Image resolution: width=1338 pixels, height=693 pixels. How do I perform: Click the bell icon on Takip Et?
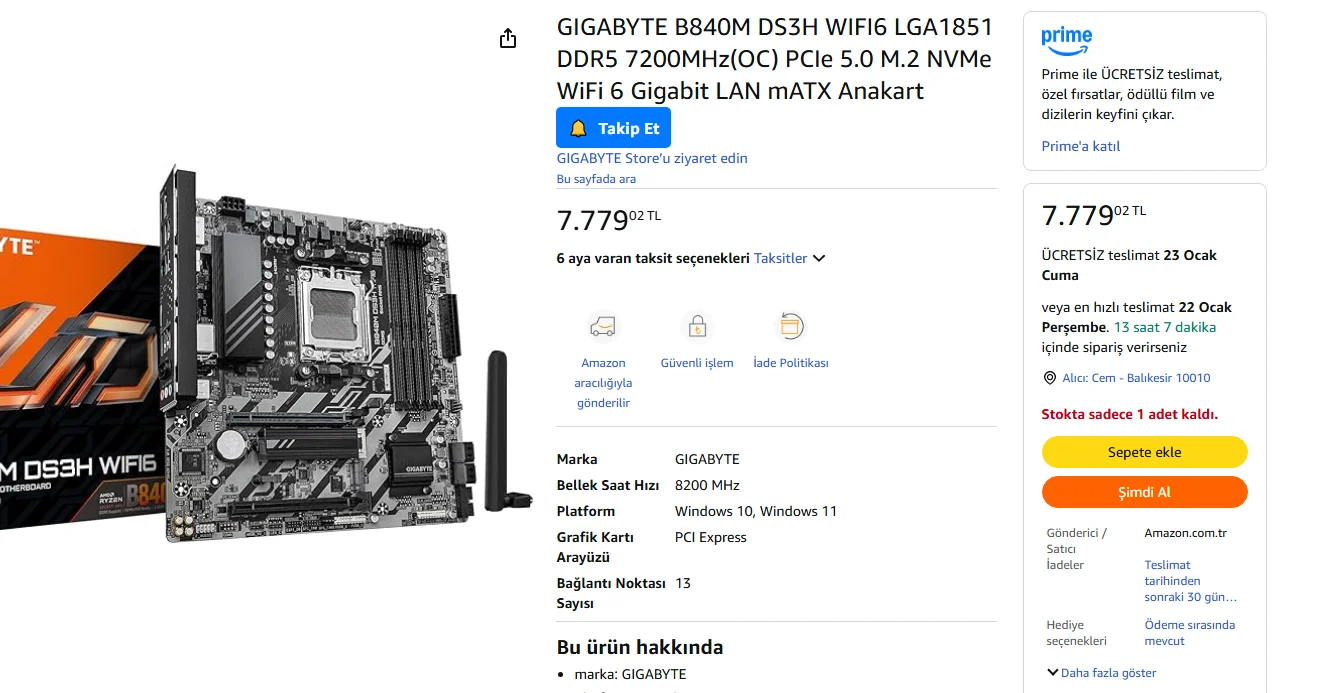(578, 129)
